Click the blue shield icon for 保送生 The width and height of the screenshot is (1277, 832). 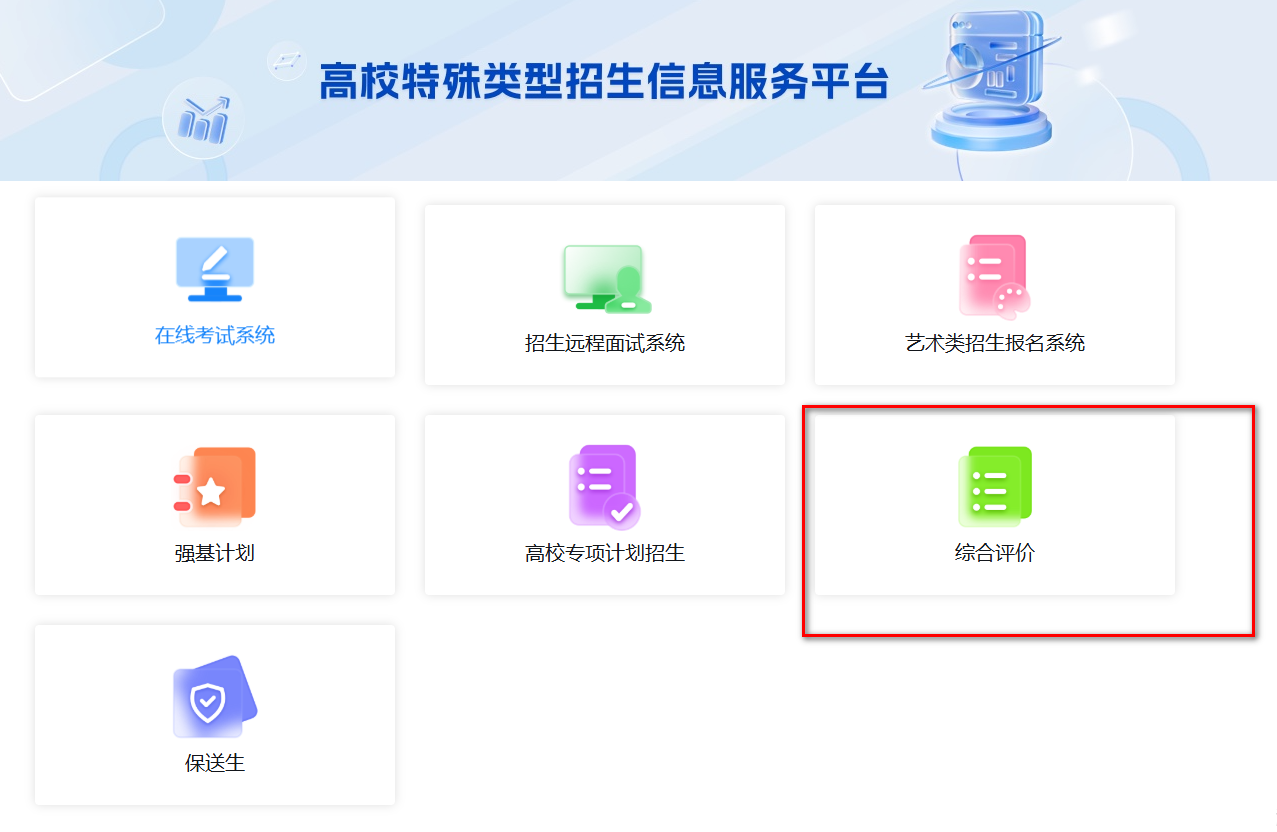(x=214, y=697)
